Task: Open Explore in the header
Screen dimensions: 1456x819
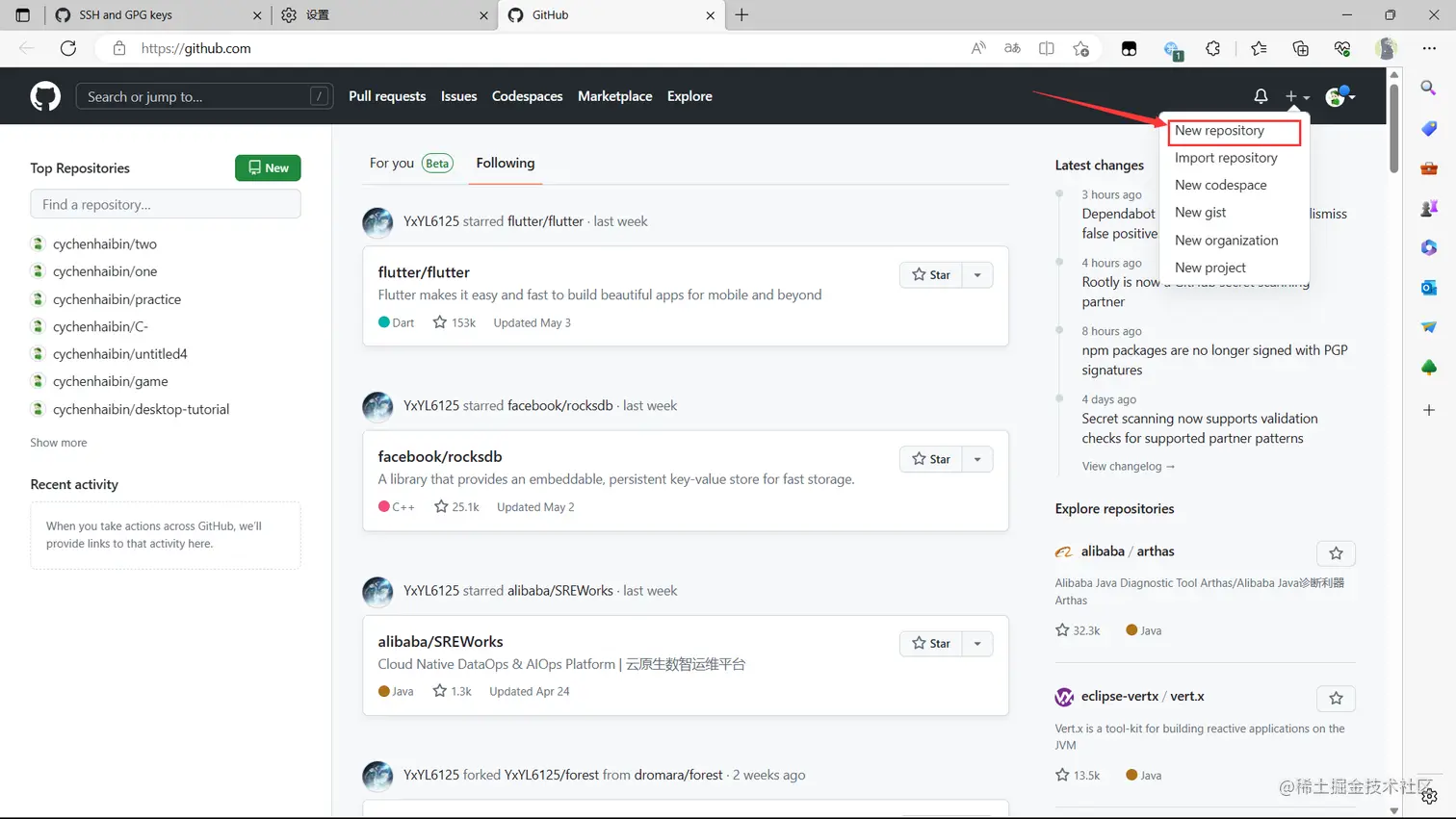Action: [689, 96]
